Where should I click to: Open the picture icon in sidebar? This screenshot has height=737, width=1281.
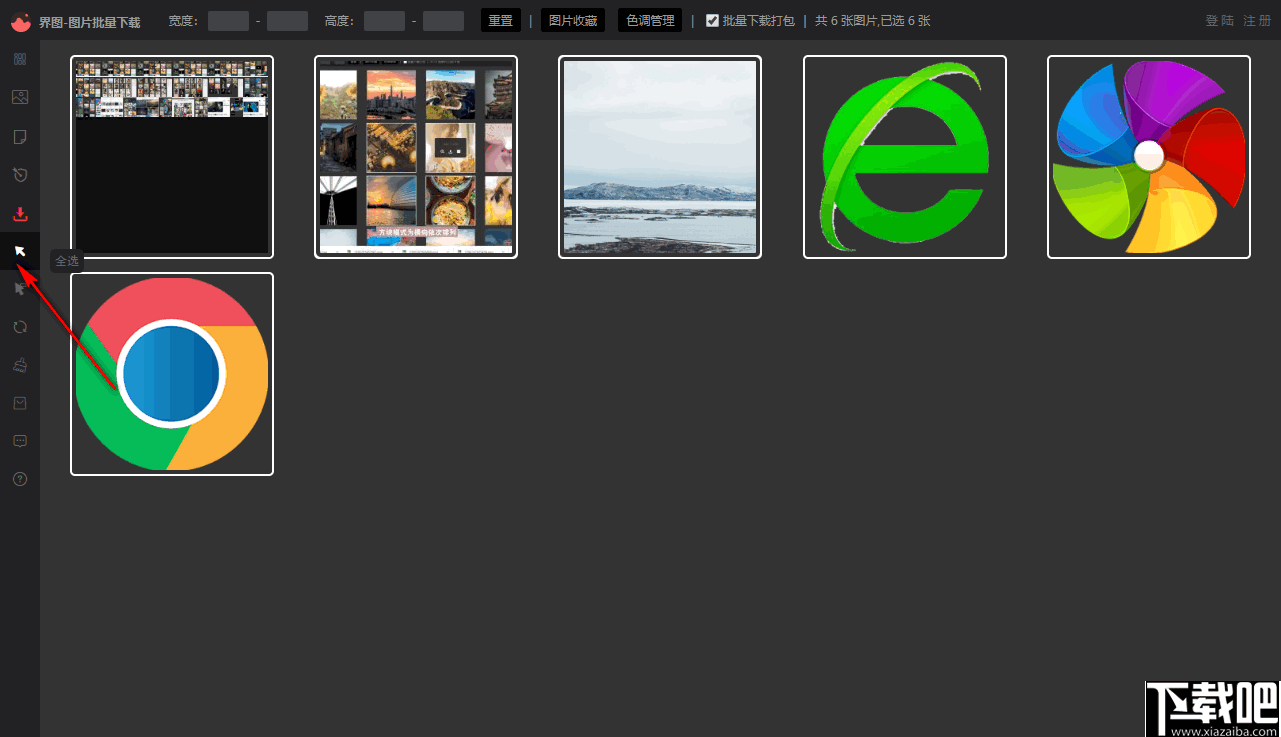click(20, 97)
